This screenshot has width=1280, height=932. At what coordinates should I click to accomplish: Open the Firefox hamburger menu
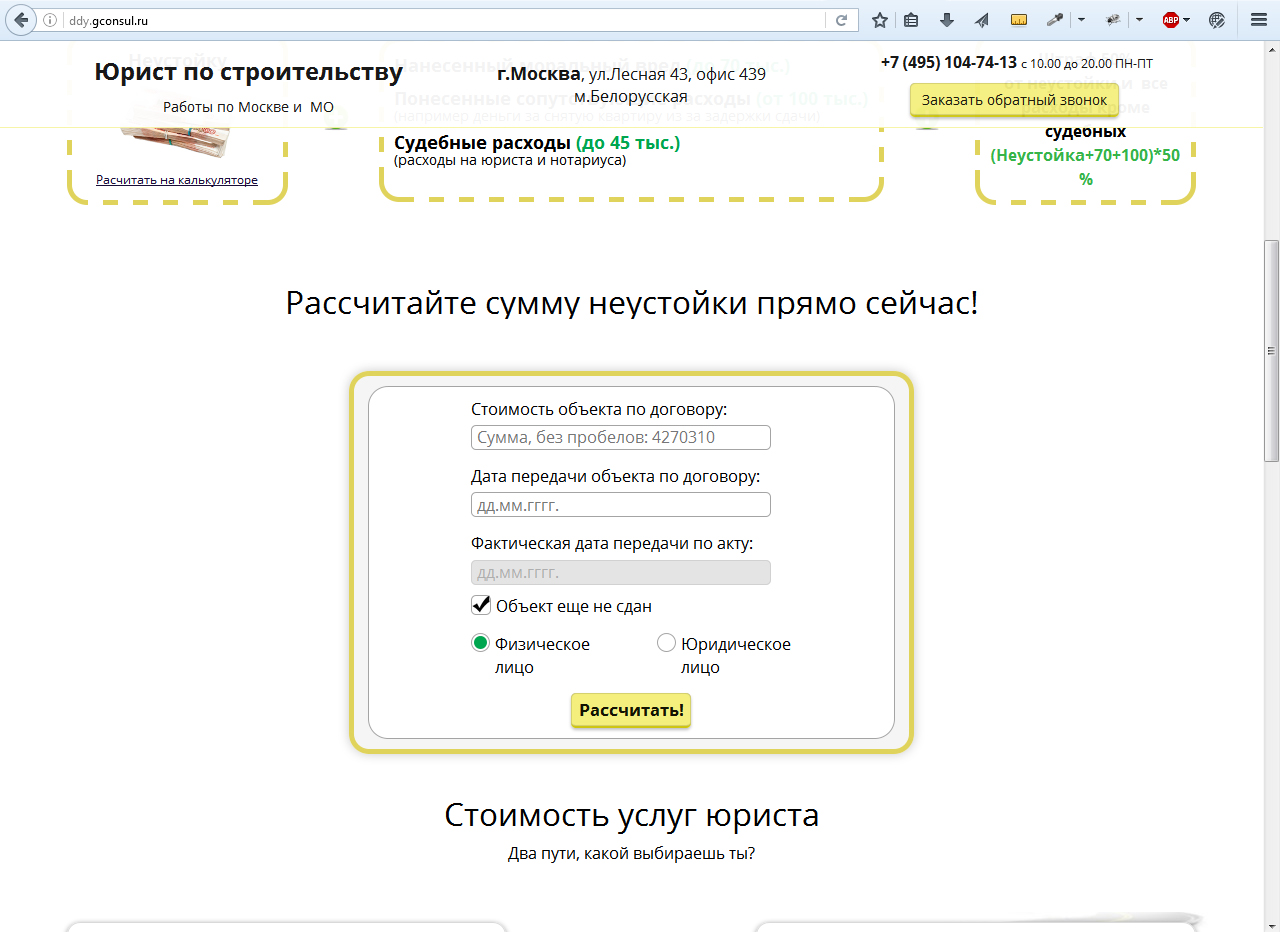(1259, 20)
